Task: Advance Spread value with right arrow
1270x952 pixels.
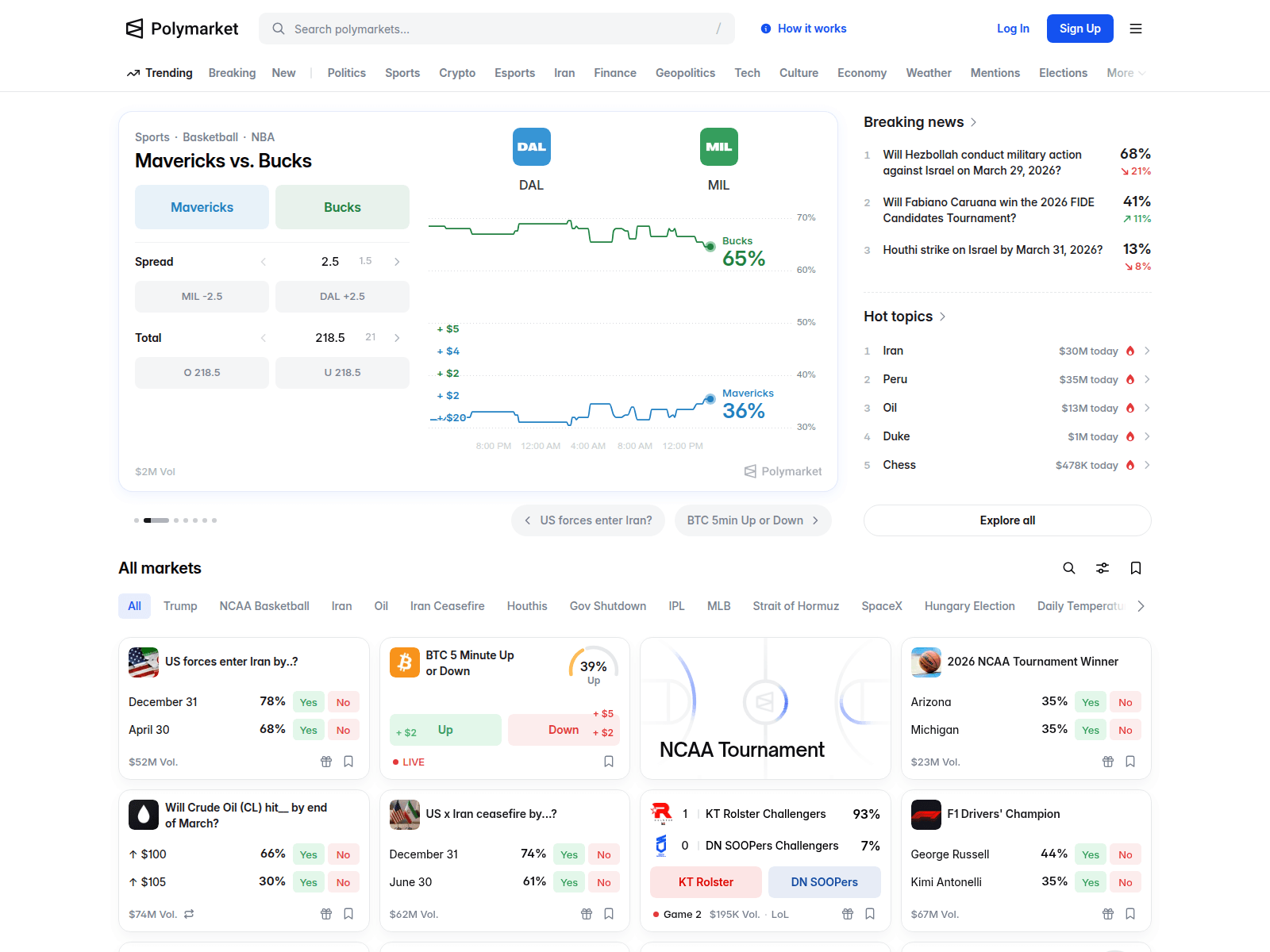Action: (397, 262)
